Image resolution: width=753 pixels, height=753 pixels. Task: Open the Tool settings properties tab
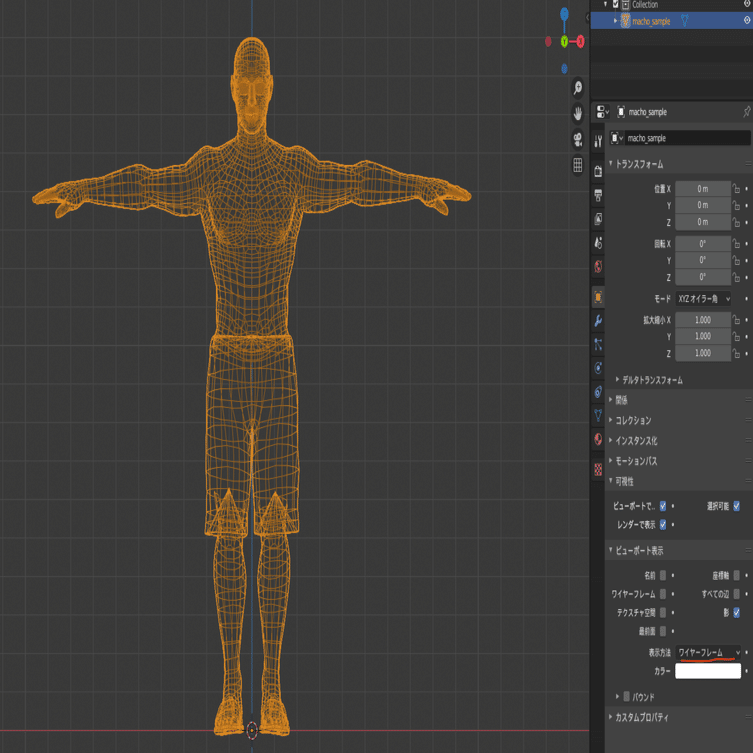(598, 141)
